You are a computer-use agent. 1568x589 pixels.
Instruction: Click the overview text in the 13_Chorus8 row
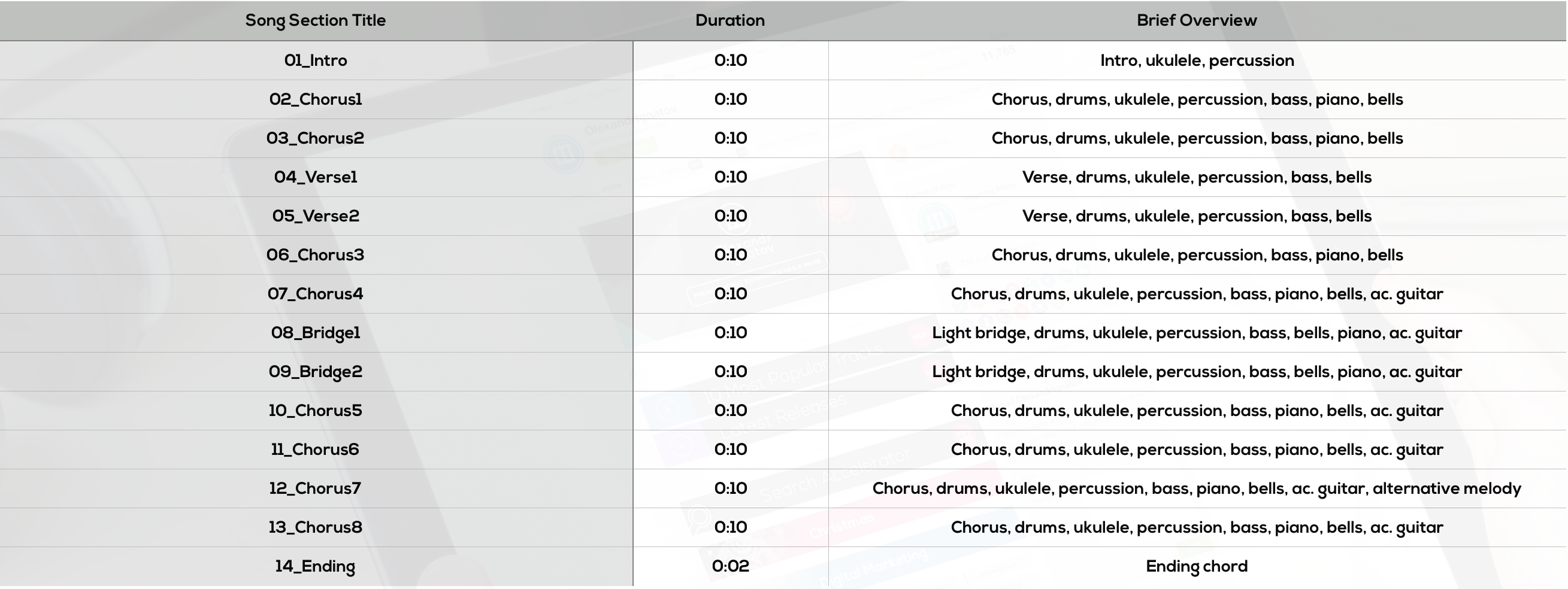click(x=1197, y=528)
